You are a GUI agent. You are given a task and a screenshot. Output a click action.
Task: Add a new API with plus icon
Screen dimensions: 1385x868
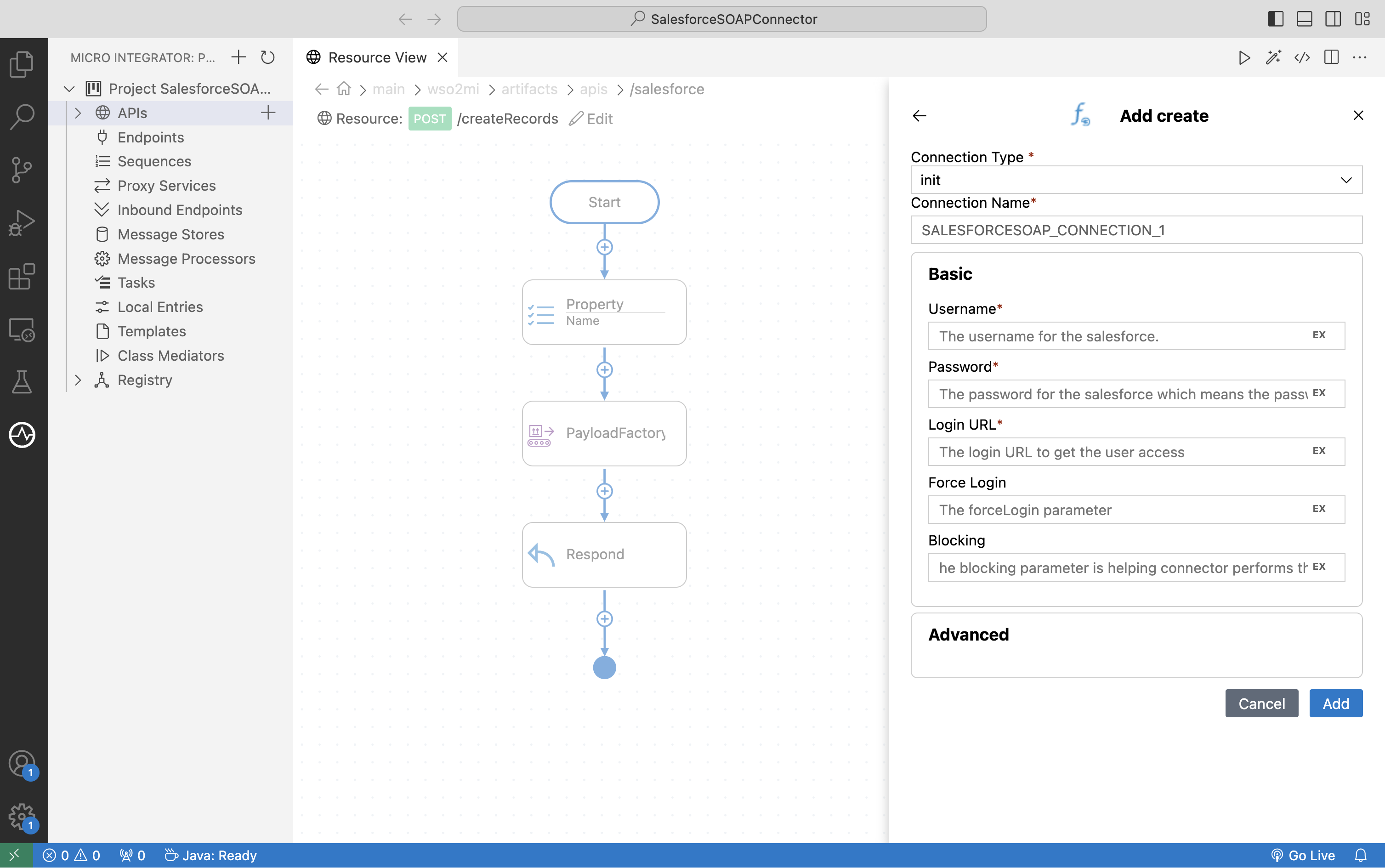point(268,113)
